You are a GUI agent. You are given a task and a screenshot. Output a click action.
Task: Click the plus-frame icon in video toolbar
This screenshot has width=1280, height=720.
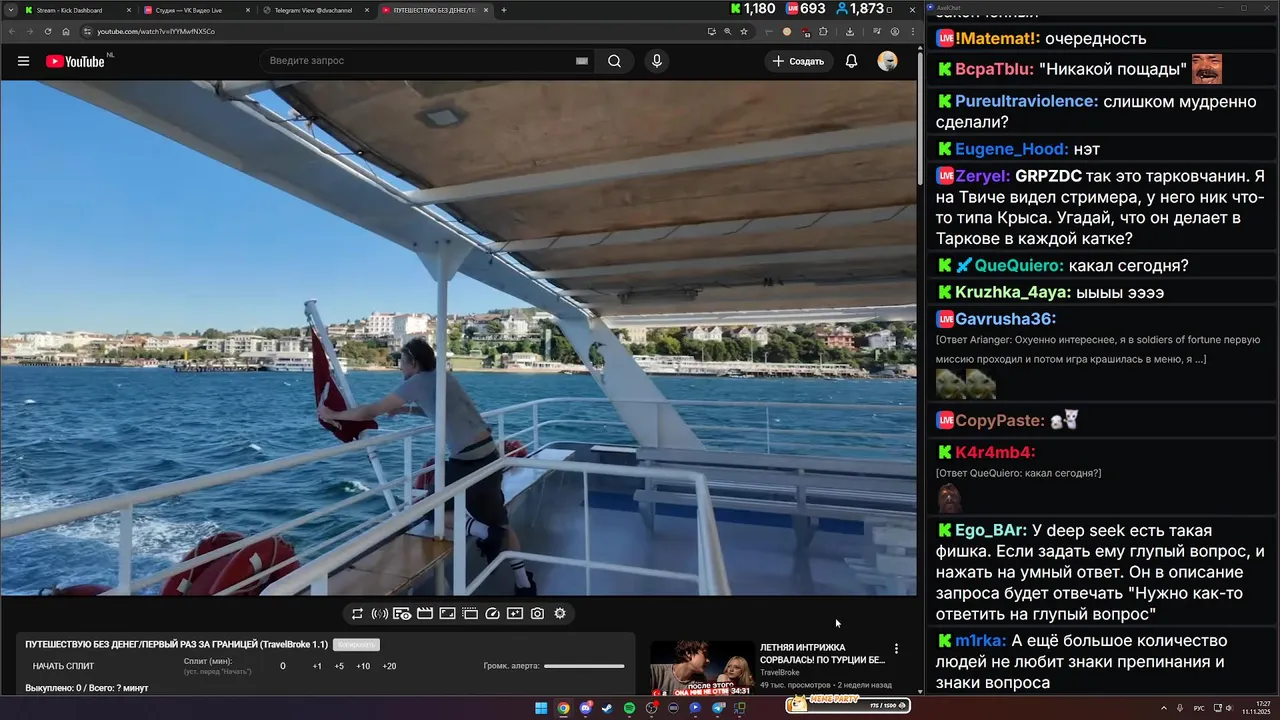(515, 613)
